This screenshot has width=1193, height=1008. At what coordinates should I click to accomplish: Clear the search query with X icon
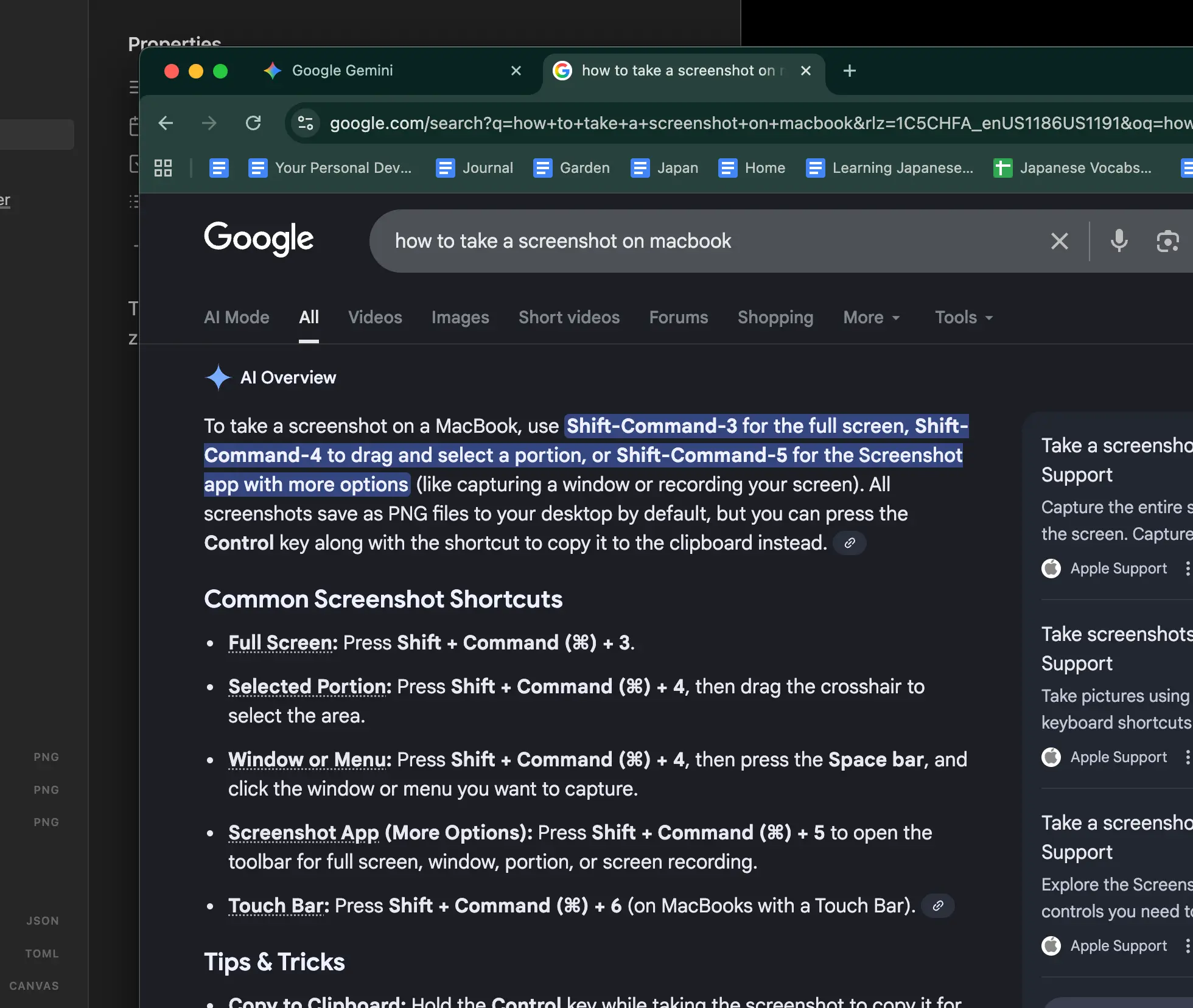pos(1060,241)
